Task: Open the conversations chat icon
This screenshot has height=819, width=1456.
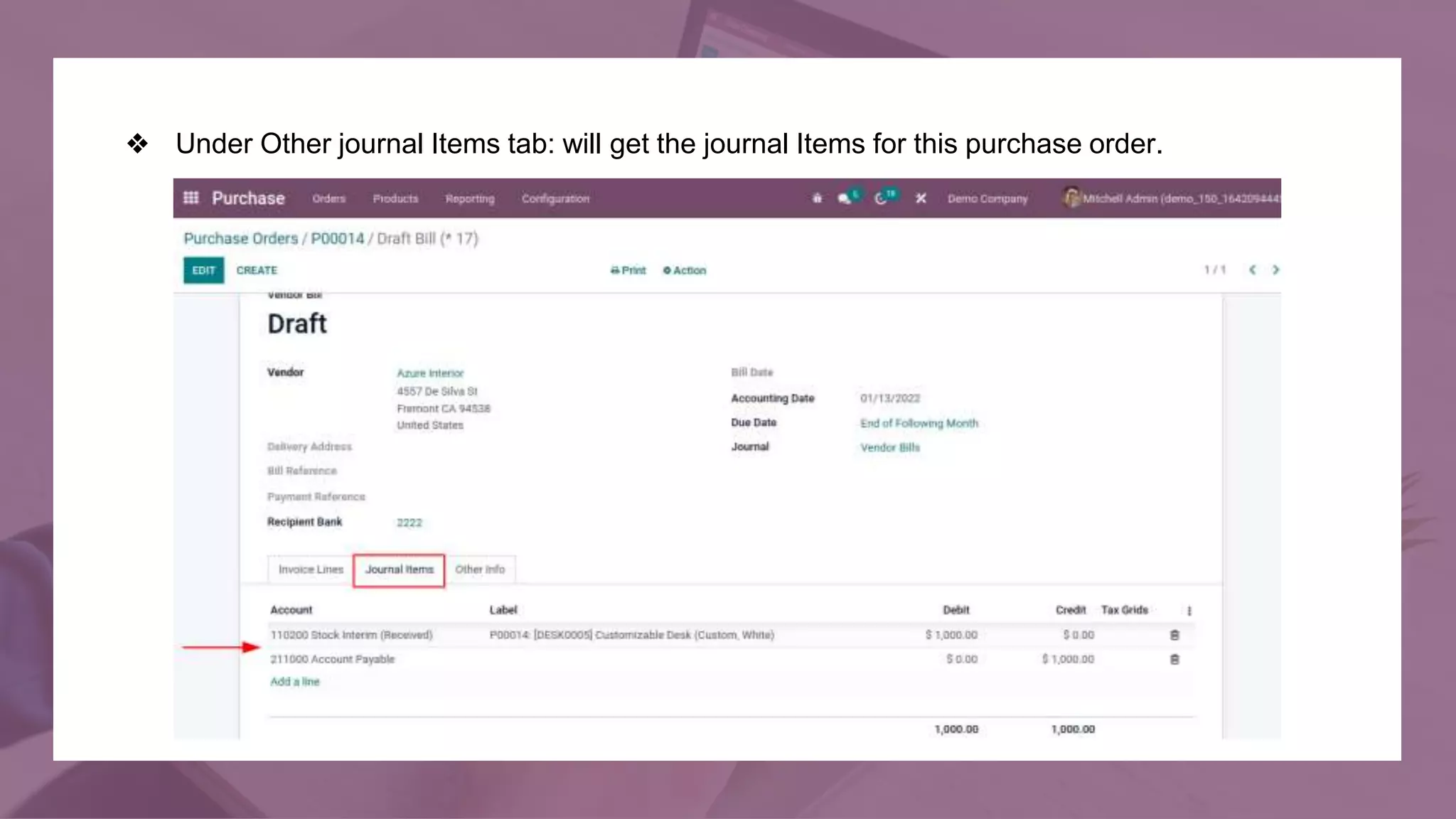Action: [x=845, y=198]
